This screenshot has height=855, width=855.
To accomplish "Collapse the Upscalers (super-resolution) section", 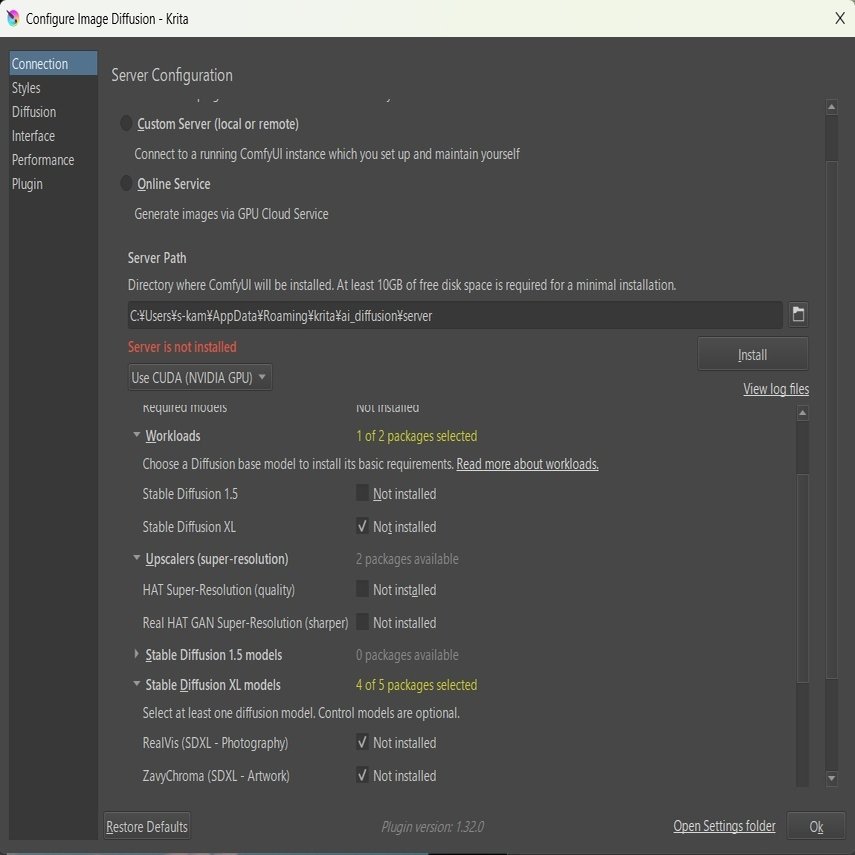I will 136,557.
